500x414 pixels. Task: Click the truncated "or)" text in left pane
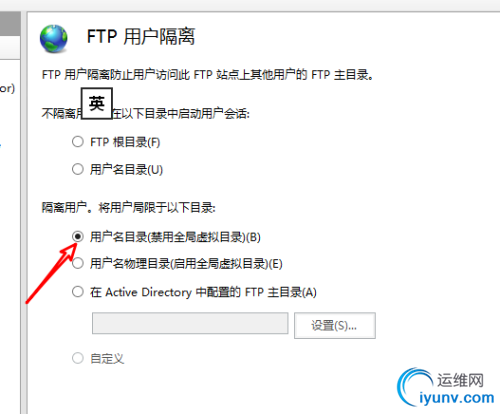[7, 89]
